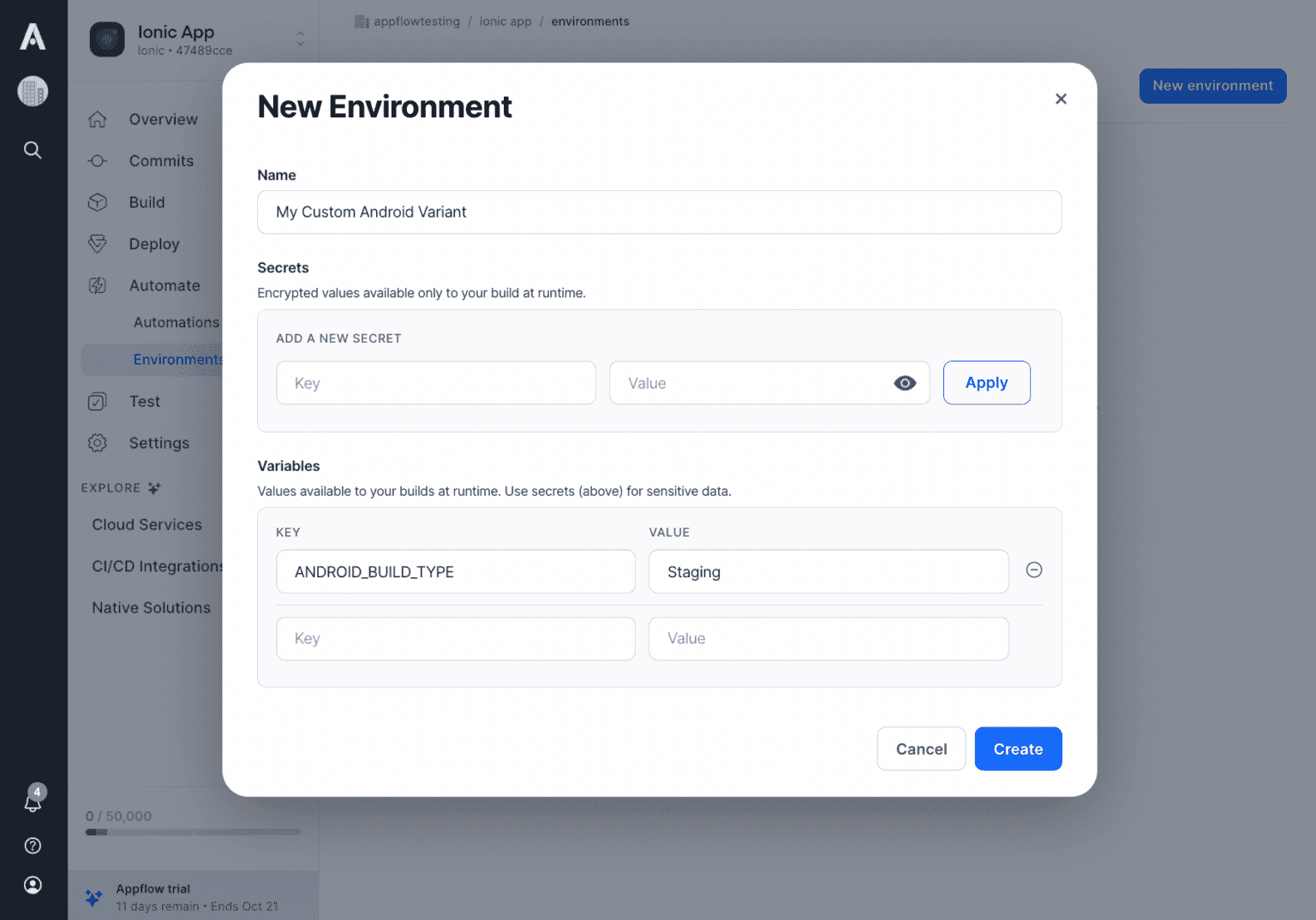The image size is (1316, 920).
Task: Open the Overview page via home icon
Action: coord(97,119)
